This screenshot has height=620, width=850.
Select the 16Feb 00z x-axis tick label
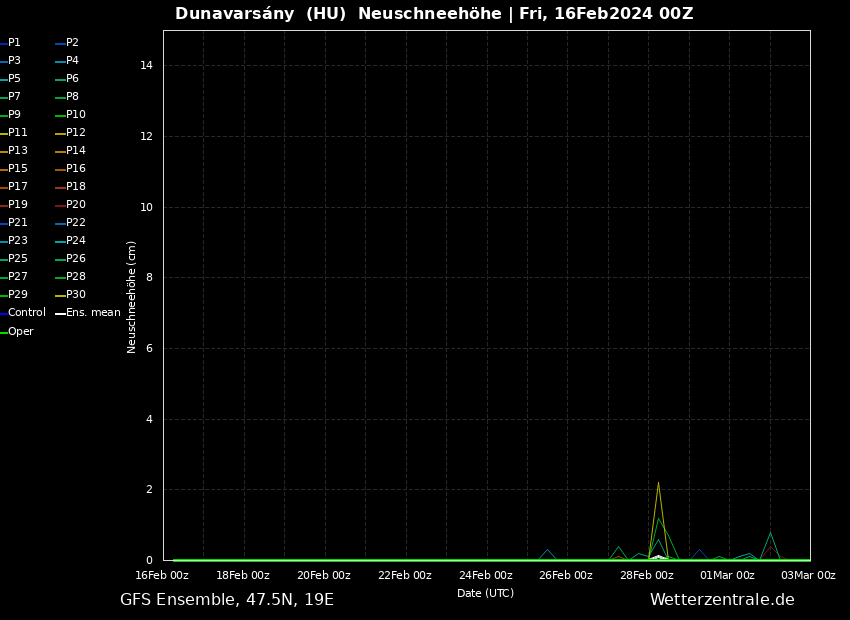click(162, 576)
